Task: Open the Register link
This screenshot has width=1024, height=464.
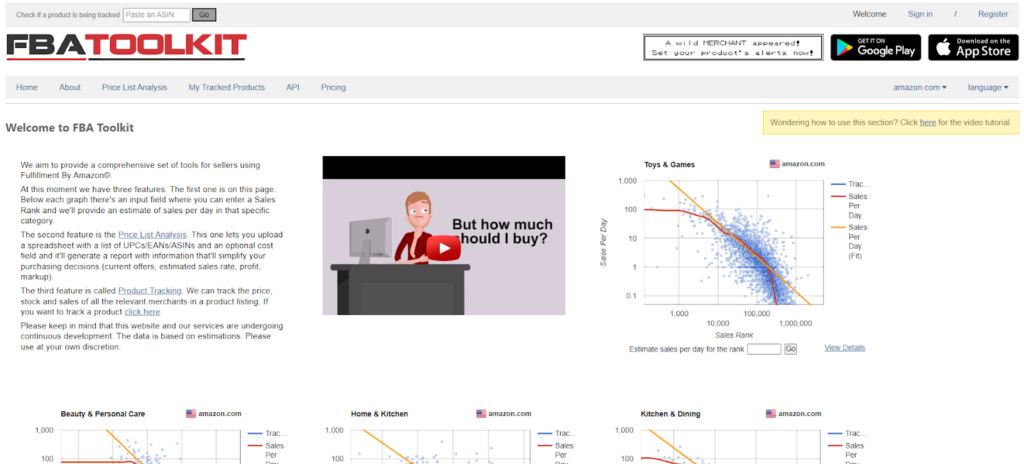Action: (x=993, y=14)
